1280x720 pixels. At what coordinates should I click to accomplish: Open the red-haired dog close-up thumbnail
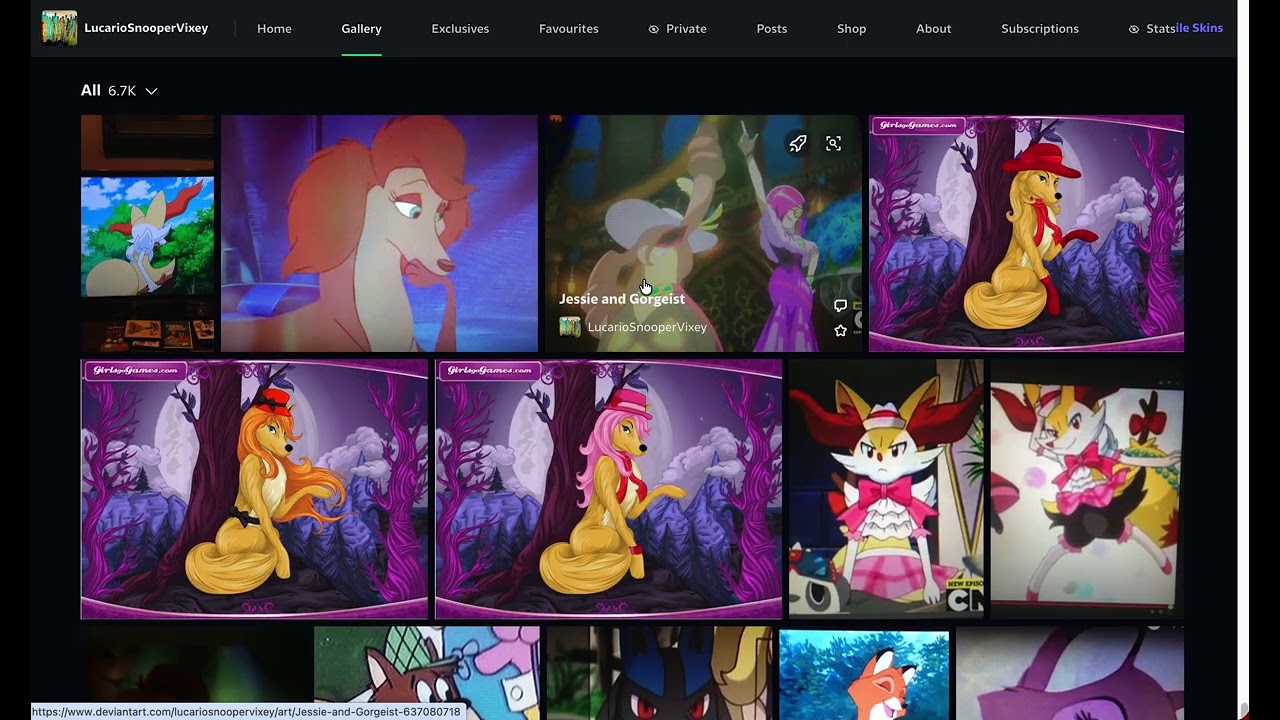click(x=379, y=233)
